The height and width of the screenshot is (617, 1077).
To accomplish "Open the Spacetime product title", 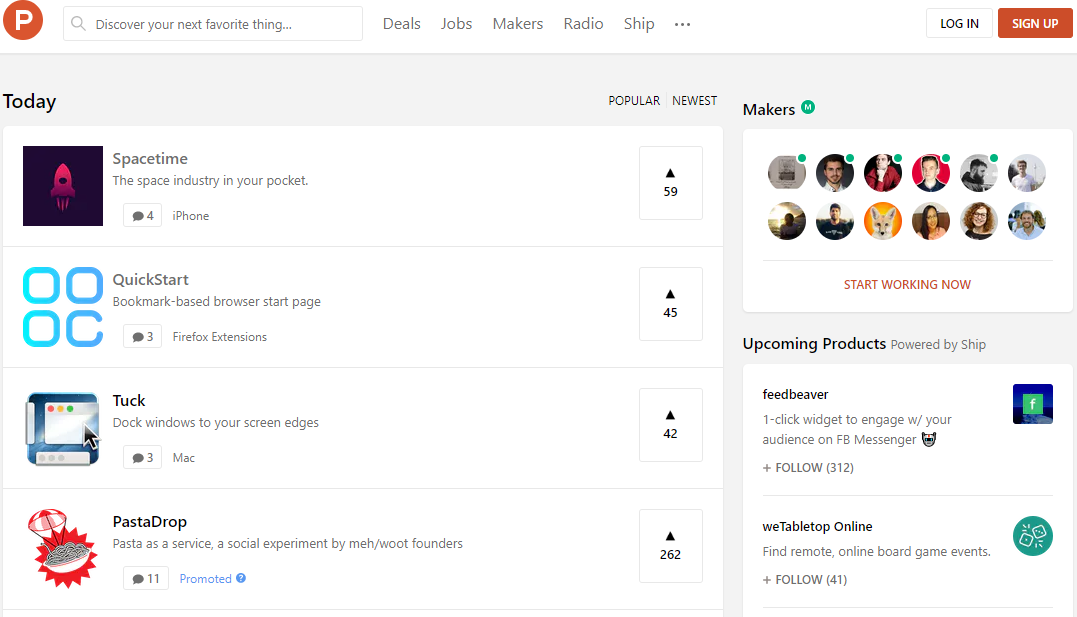I will (x=150, y=159).
